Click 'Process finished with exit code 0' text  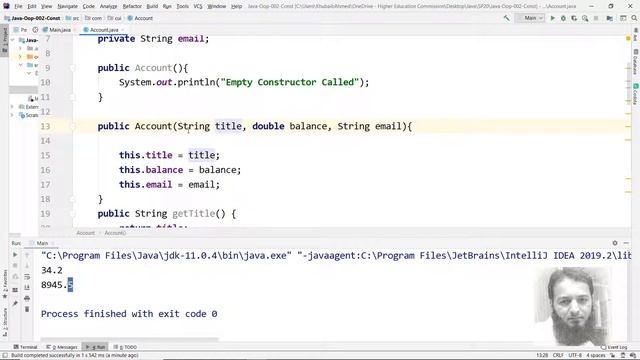129,314
